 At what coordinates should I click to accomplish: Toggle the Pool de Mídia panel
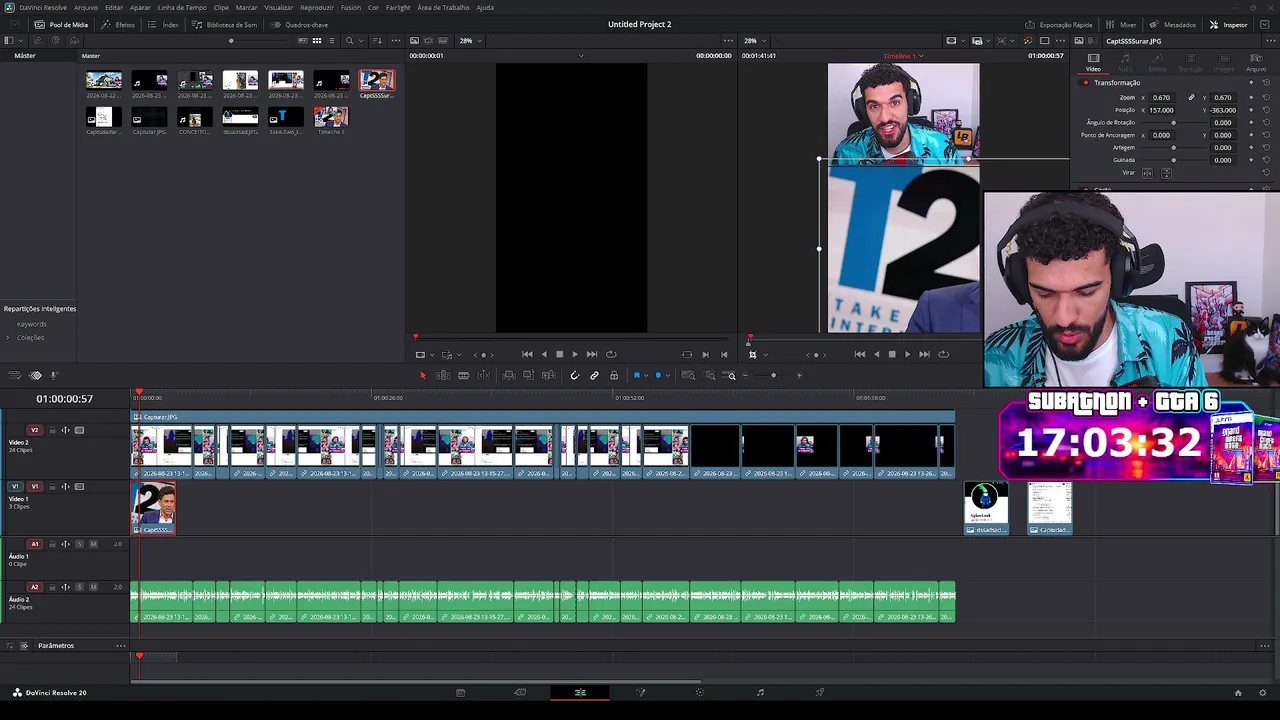[x=62, y=24]
